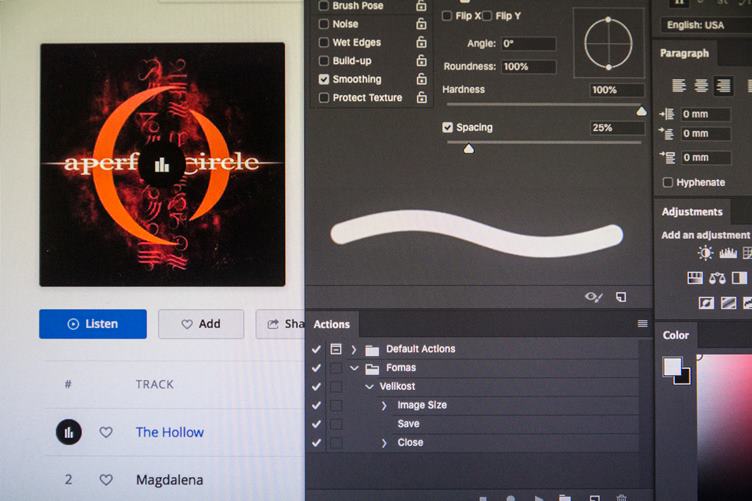Add a Hue/Saturation adjustment
Screen dimensions: 752x501
694,278
